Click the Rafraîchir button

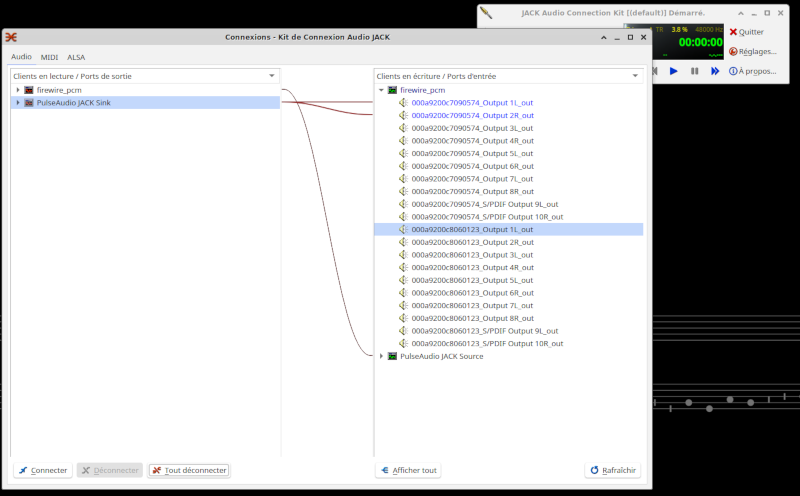(612, 470)
